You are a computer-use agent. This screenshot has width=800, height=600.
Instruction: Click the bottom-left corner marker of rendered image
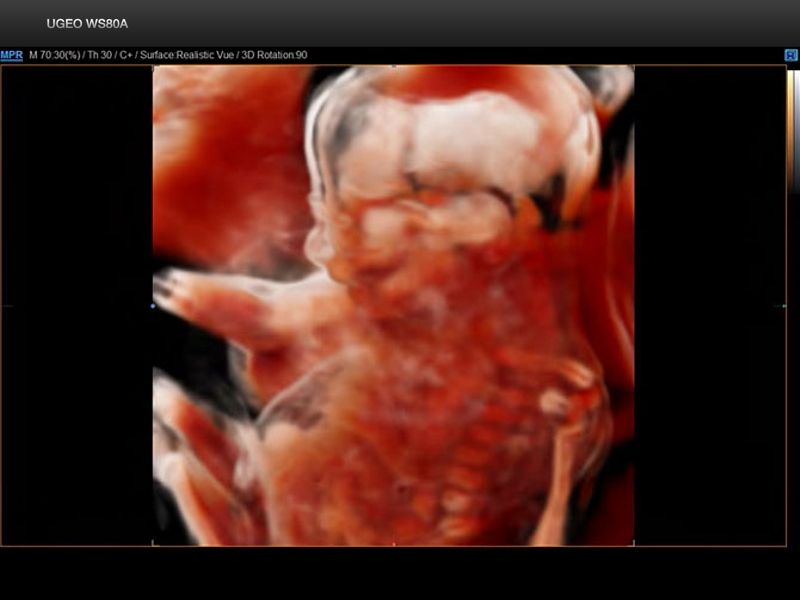pos(153,545)
